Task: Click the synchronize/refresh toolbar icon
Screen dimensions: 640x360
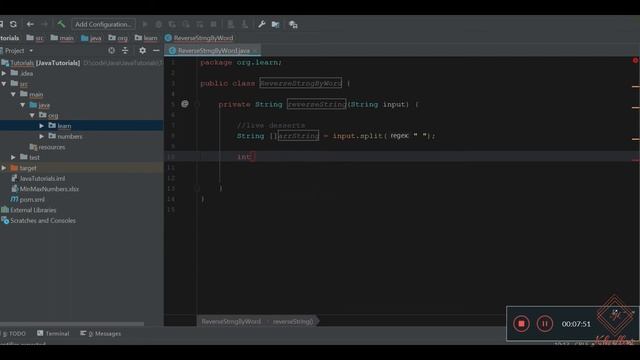Action: point(13,24)
